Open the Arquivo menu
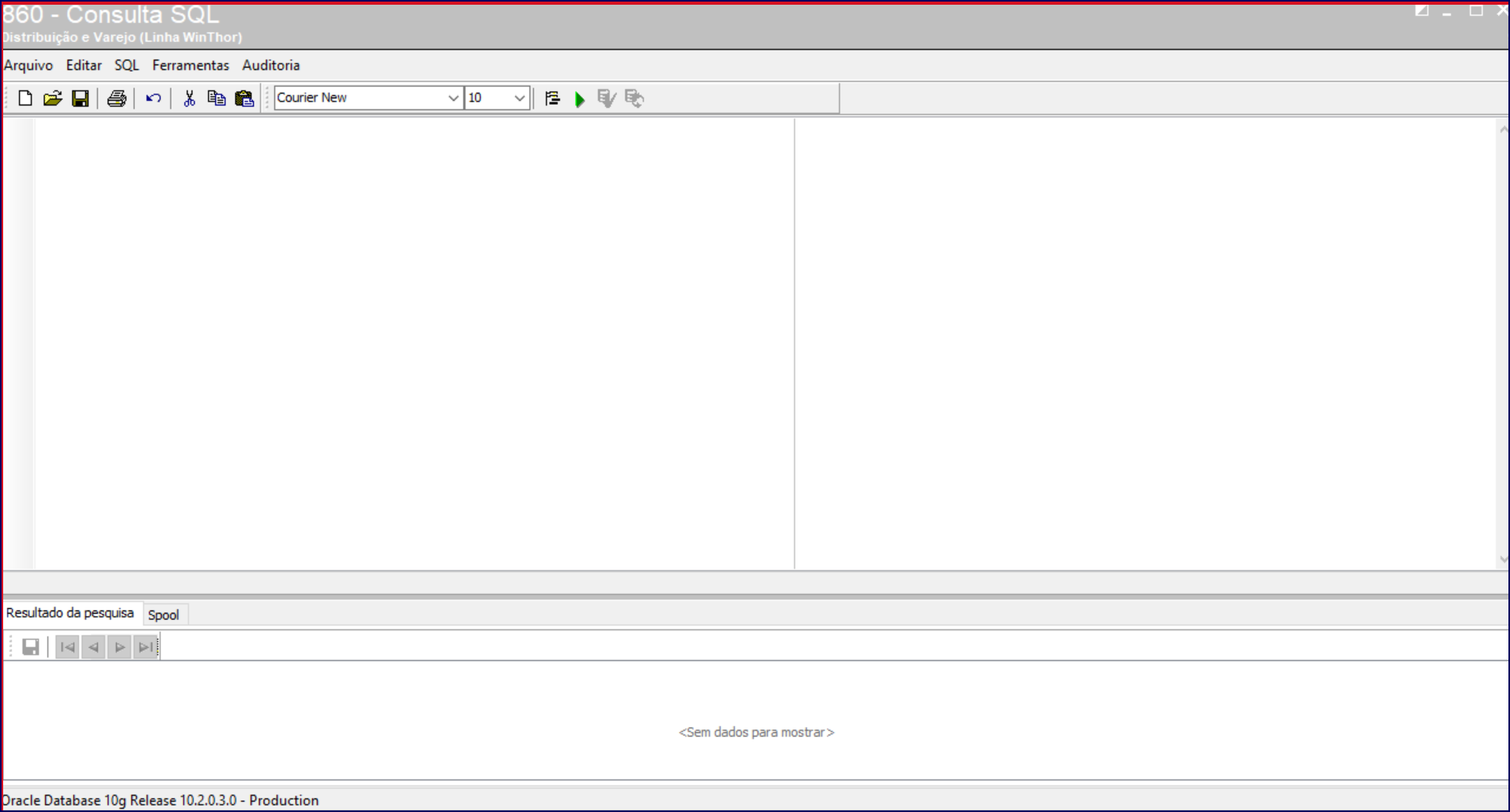 28,65
